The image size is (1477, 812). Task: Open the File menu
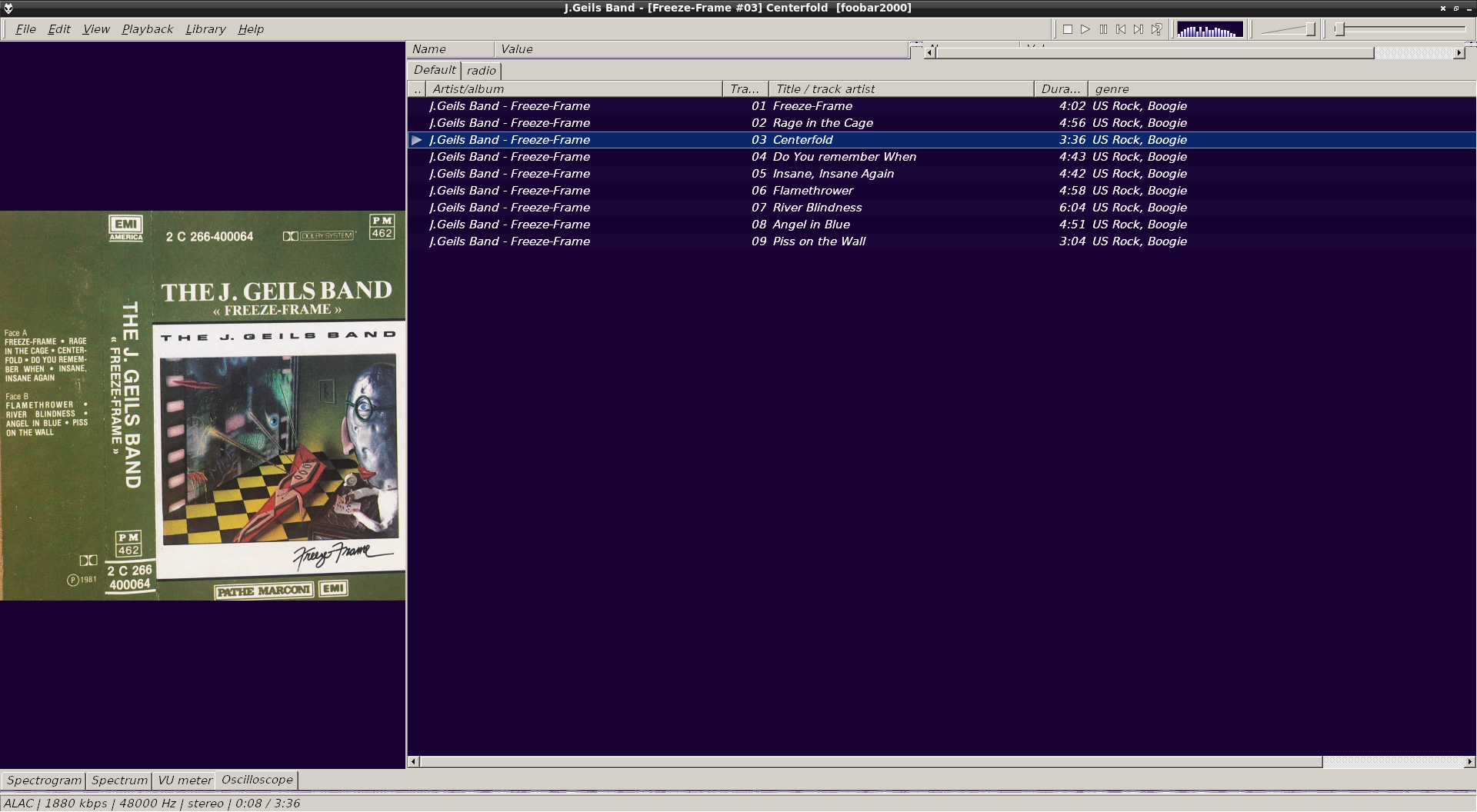pyautogui.click(x=25, y=29)
